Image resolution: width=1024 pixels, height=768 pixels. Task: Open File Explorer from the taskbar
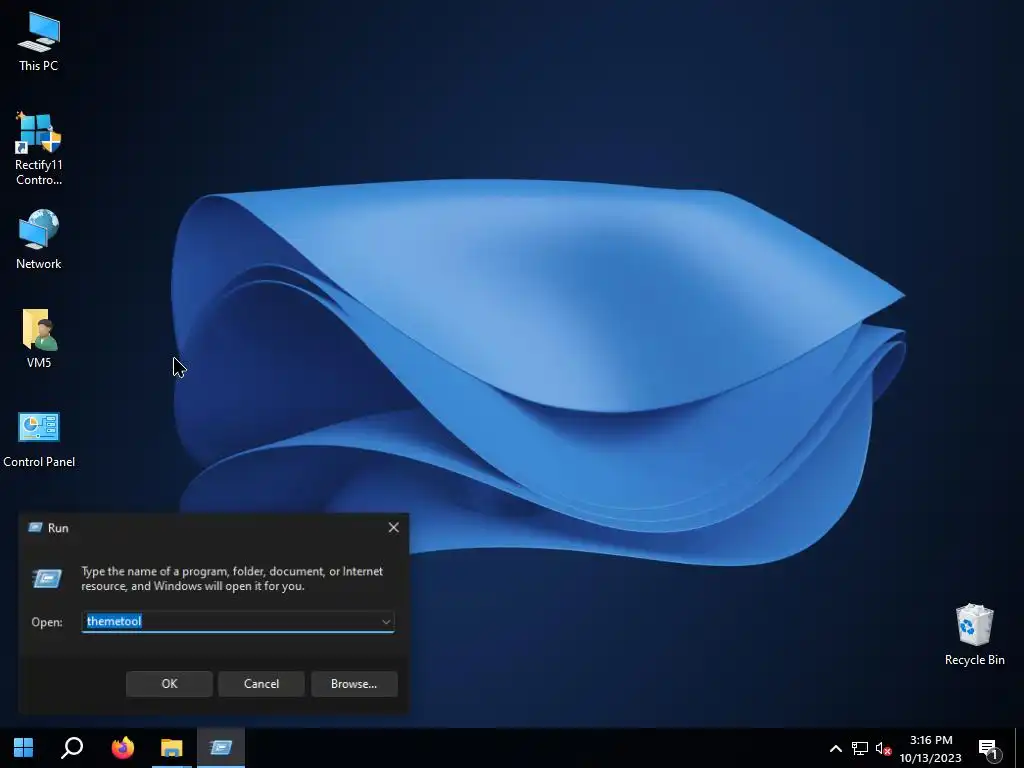tap(172, 748)
